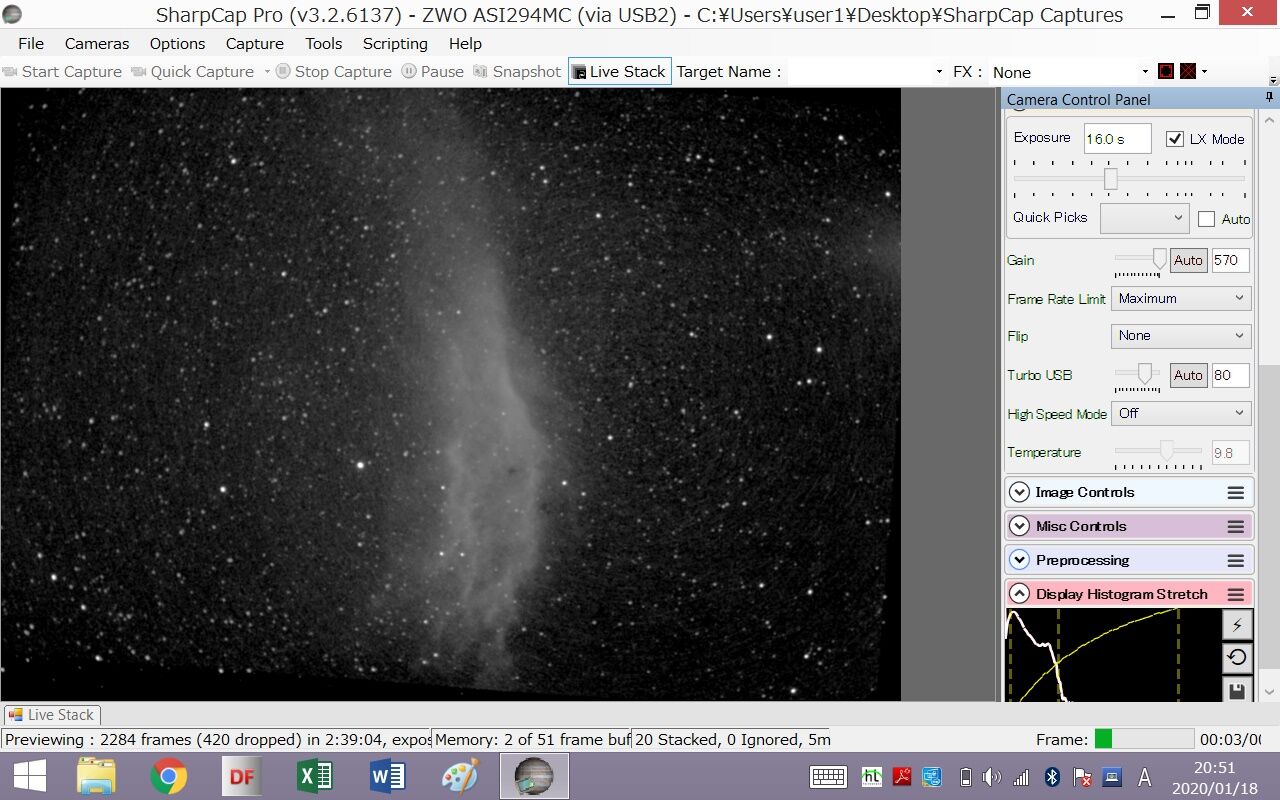
Task: Open the reticule options dropdown arrow
Action: pos(1204,72)
